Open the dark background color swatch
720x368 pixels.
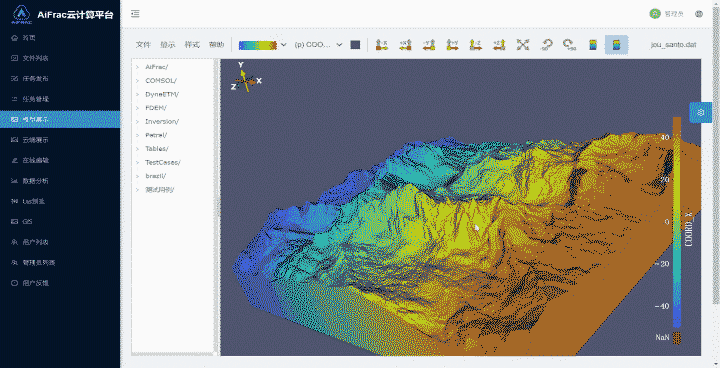tap(355, 45)
